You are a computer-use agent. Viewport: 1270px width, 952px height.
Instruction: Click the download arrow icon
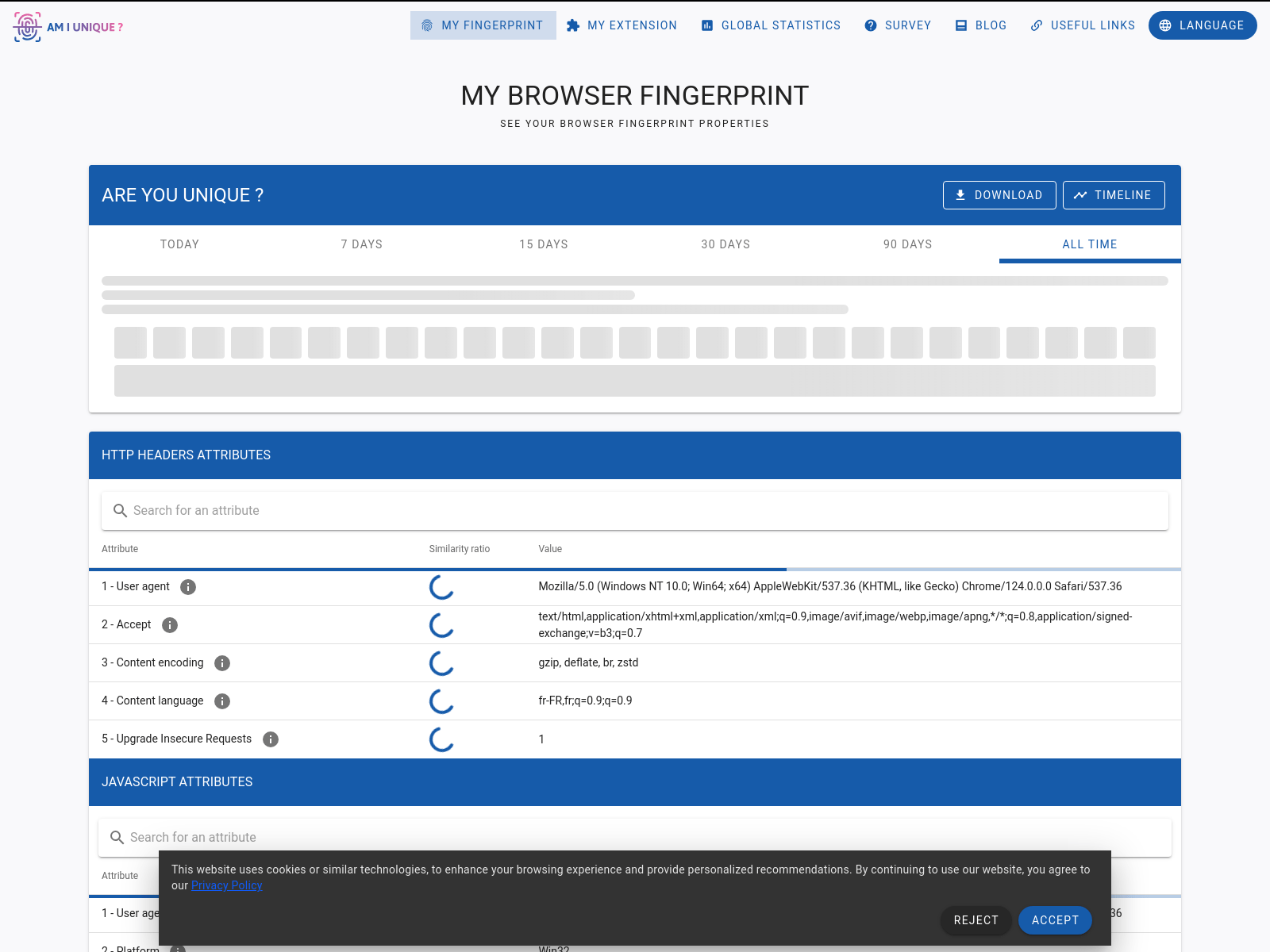point(960,195)
